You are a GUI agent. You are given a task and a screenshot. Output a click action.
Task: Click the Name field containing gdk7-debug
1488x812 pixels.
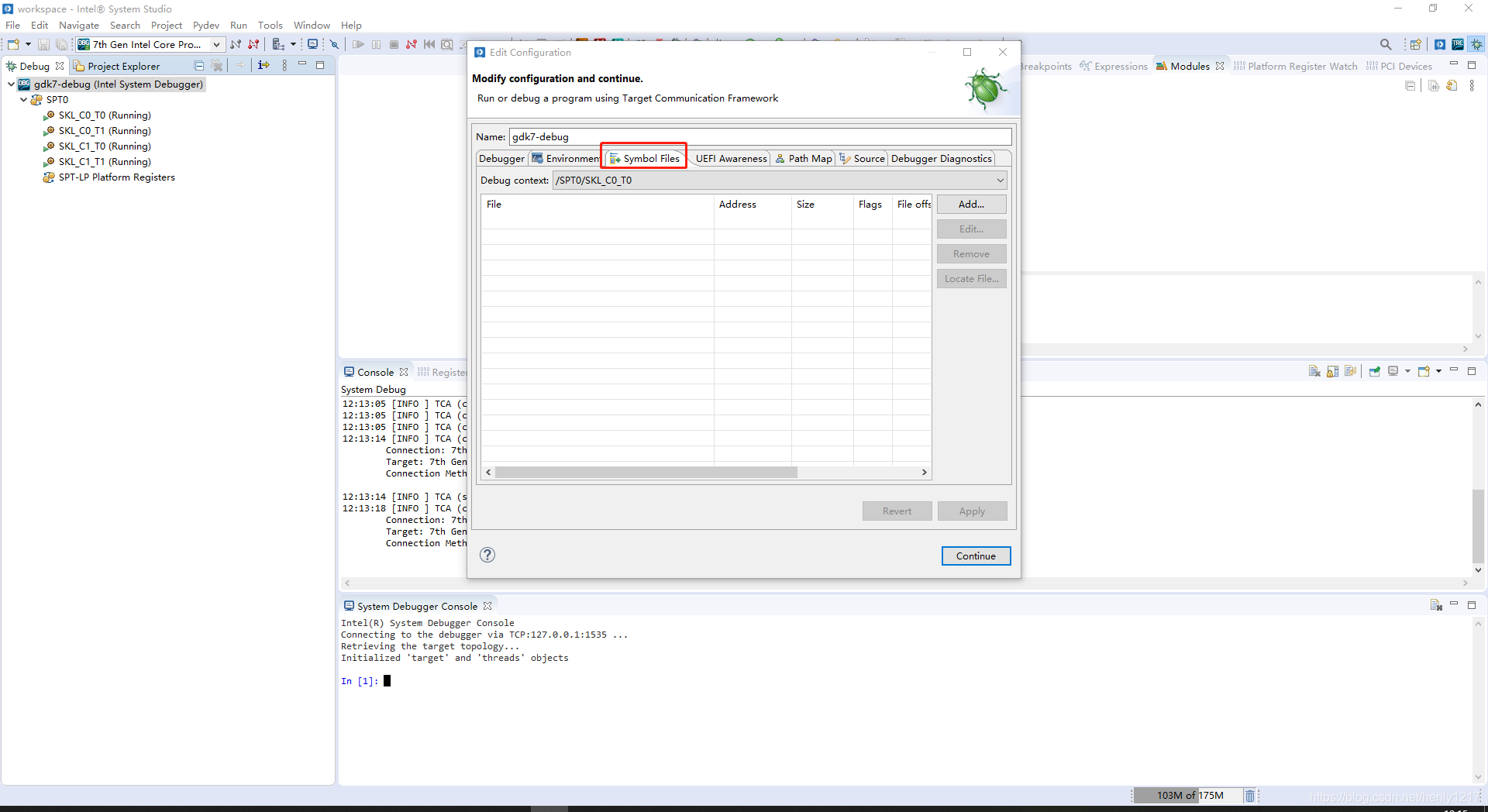coord(760,136)
